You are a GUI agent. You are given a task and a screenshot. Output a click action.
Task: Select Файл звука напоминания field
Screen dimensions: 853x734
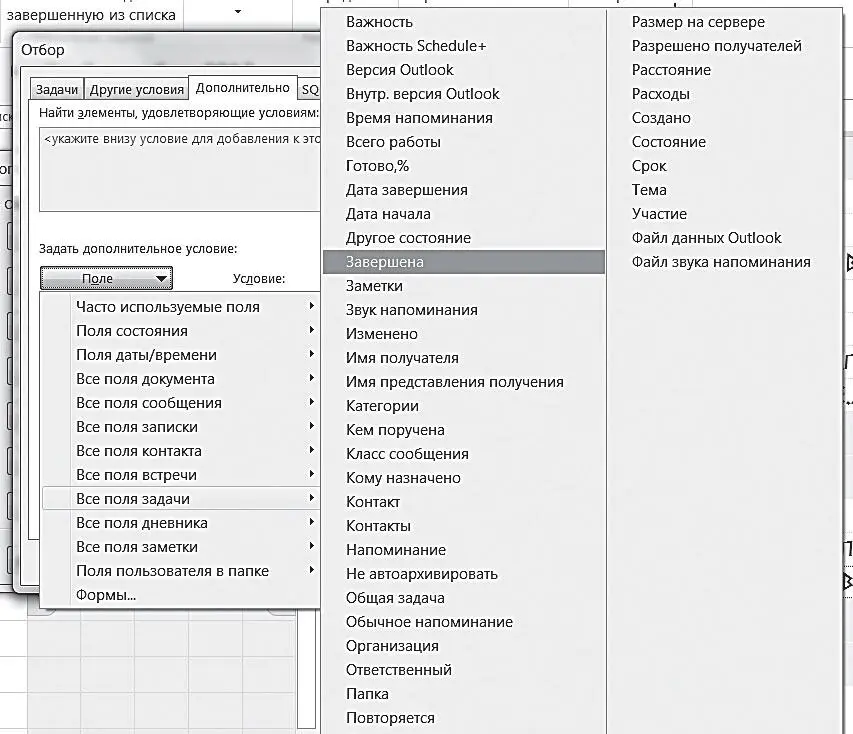[x=724, y=262]
